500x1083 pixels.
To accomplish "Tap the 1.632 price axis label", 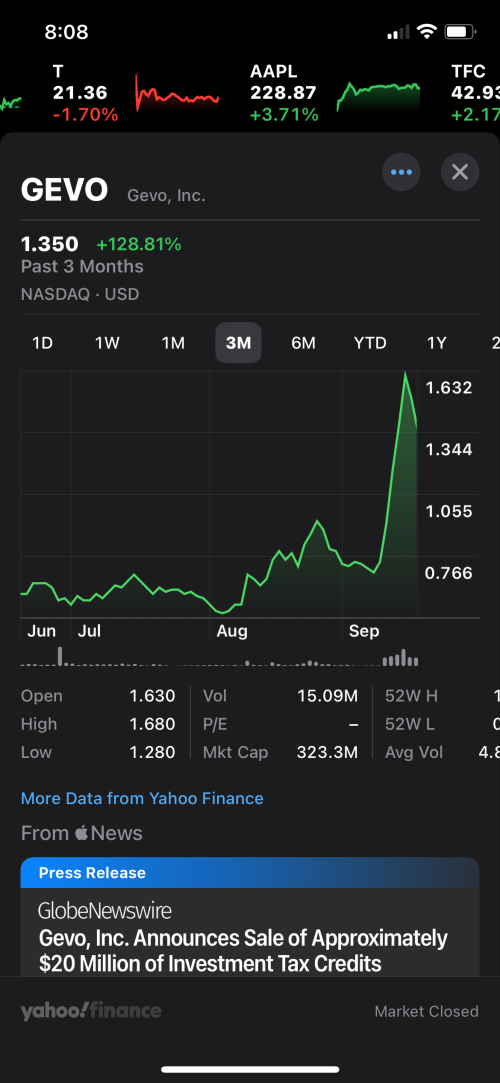I will click(449, 387).
